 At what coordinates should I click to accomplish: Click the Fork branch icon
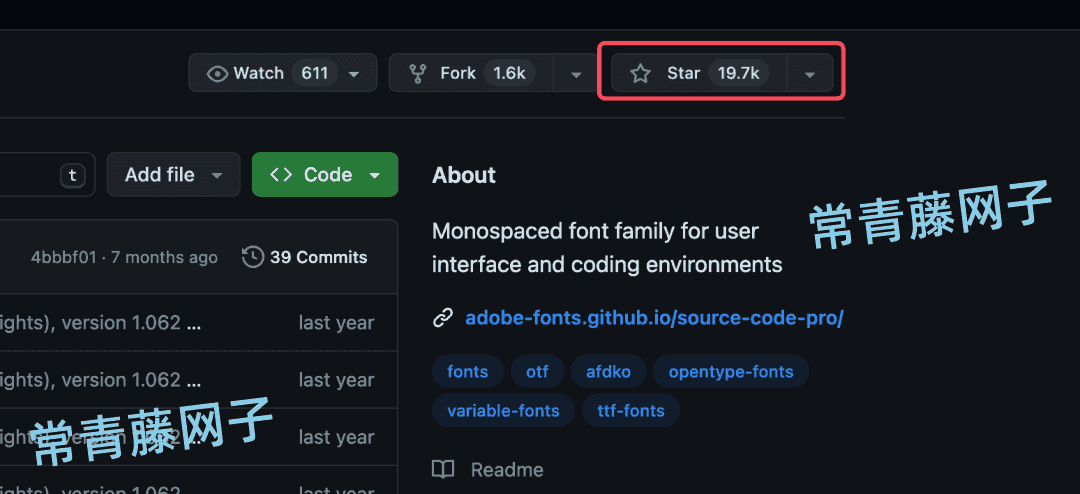pyautogui.click(x=417, y=73)
